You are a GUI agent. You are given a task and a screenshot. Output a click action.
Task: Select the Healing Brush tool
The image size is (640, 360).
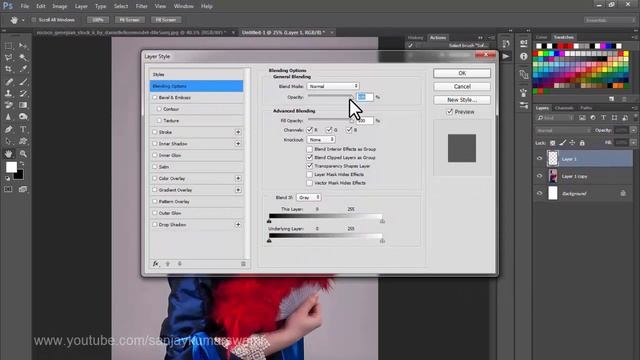8,82
